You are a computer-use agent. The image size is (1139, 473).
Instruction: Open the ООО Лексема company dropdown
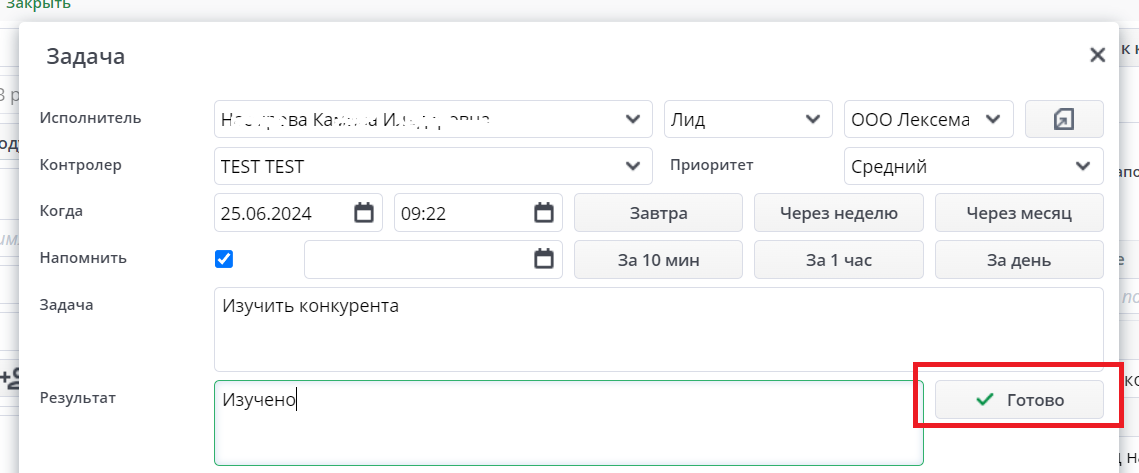point(993,119)
